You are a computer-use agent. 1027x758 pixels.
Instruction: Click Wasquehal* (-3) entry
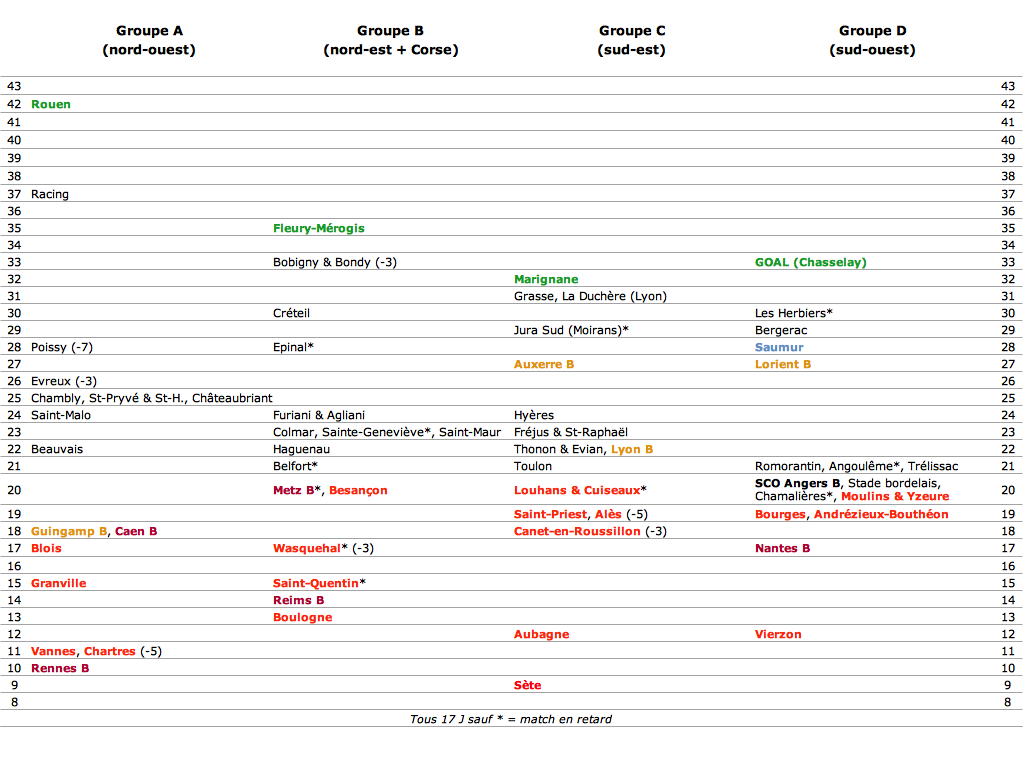click(323, 548)
